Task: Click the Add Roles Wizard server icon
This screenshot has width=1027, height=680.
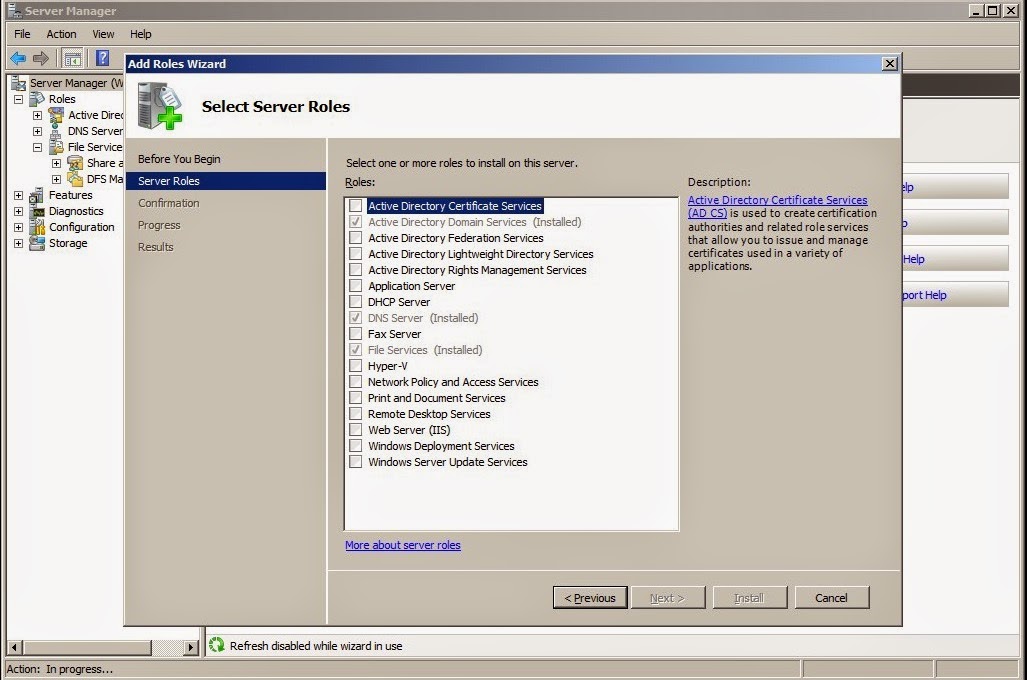Action: 160,105
